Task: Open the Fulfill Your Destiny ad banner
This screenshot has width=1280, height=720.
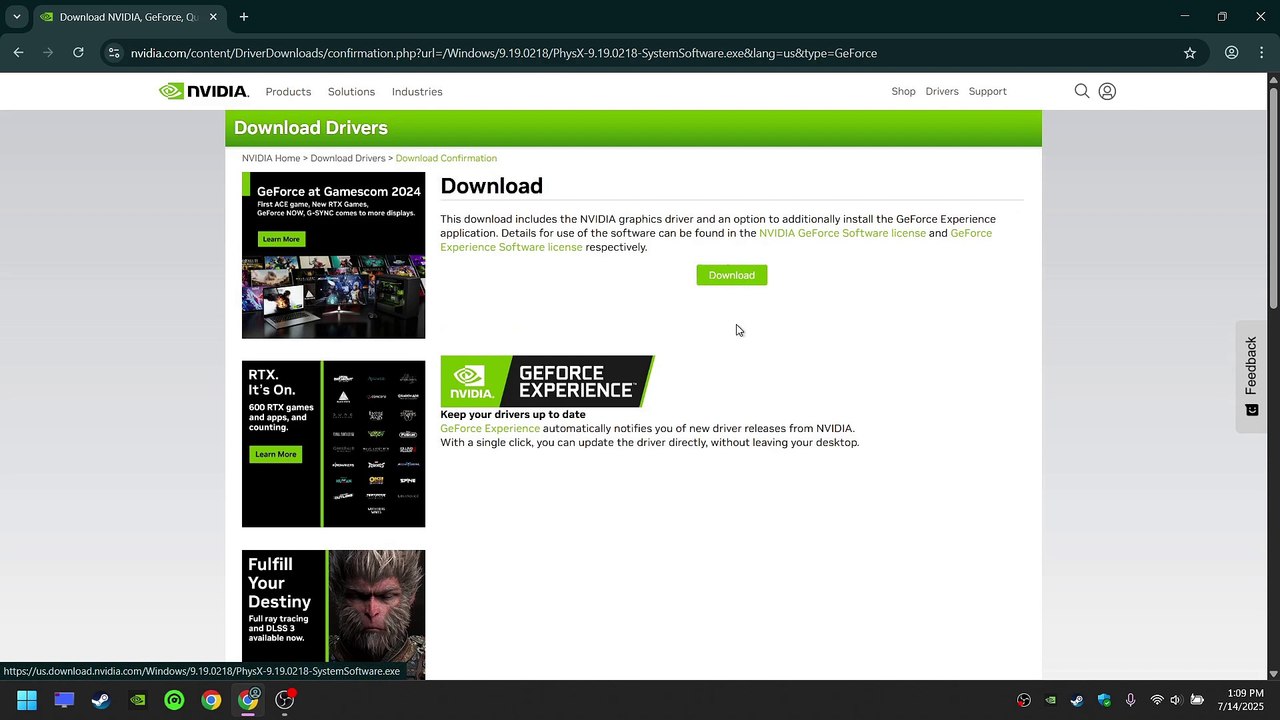Action: point(333,614)
